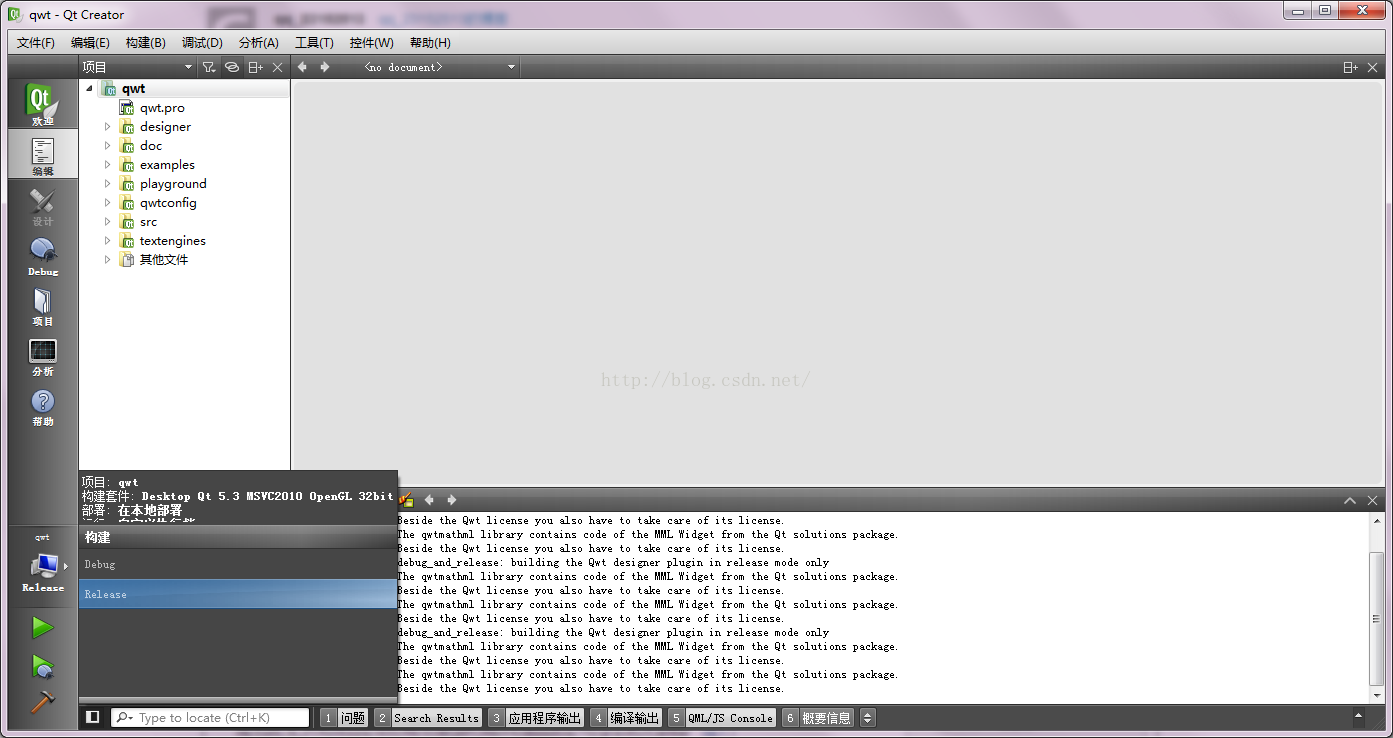Expand the 其他文件 node
This screenshot has width=1393, height=738.
108,260
